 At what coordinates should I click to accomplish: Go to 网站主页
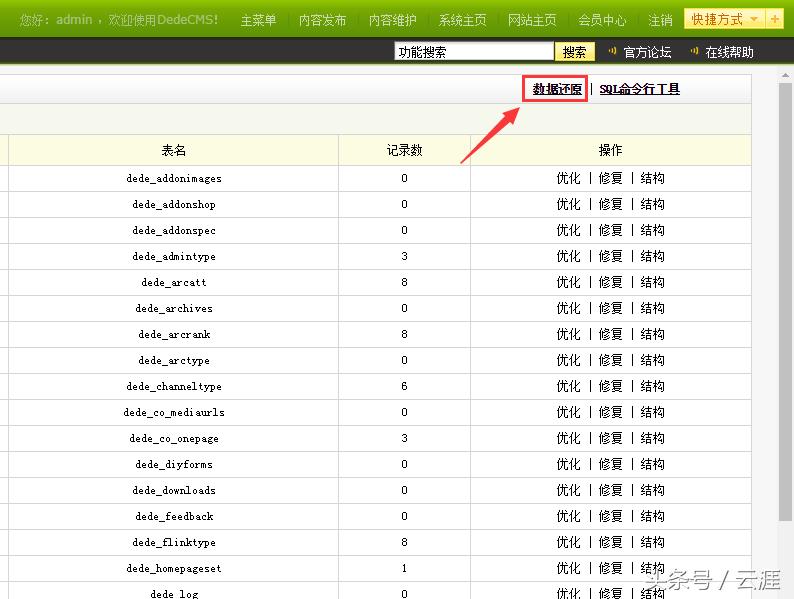coord(532,20)
